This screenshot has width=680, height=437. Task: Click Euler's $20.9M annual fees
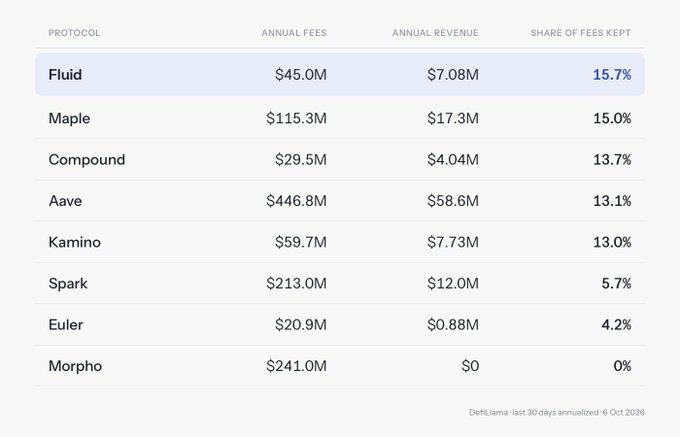[x=301, y=325]
